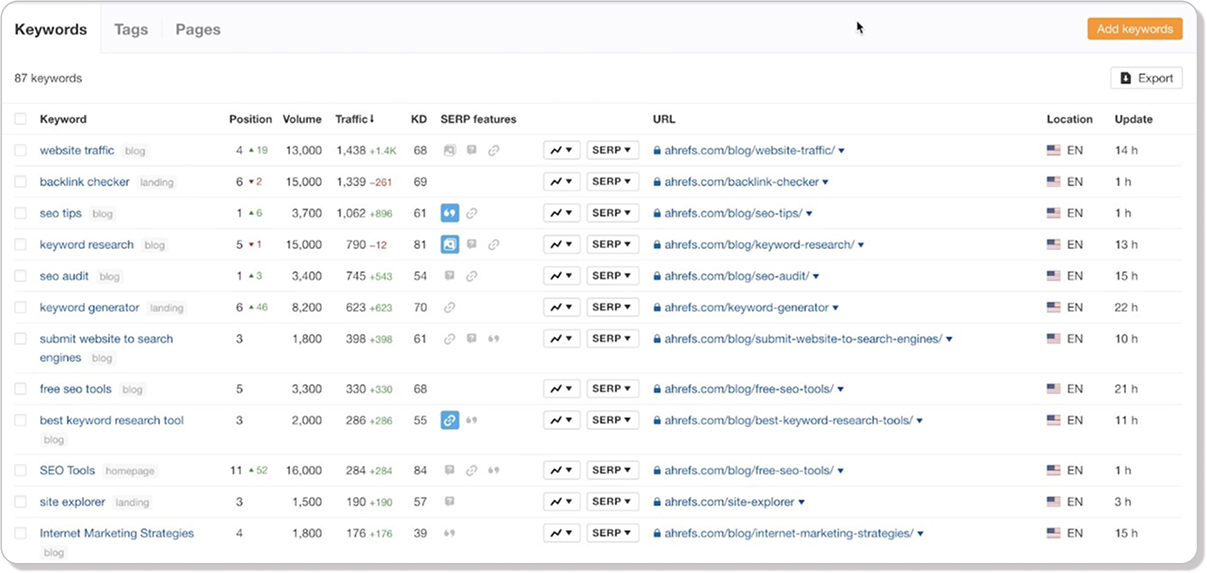Click quote icon in SEO Tools row
Image resolution: width=1207 pixels, height=573 pixels.
[494, 470]
